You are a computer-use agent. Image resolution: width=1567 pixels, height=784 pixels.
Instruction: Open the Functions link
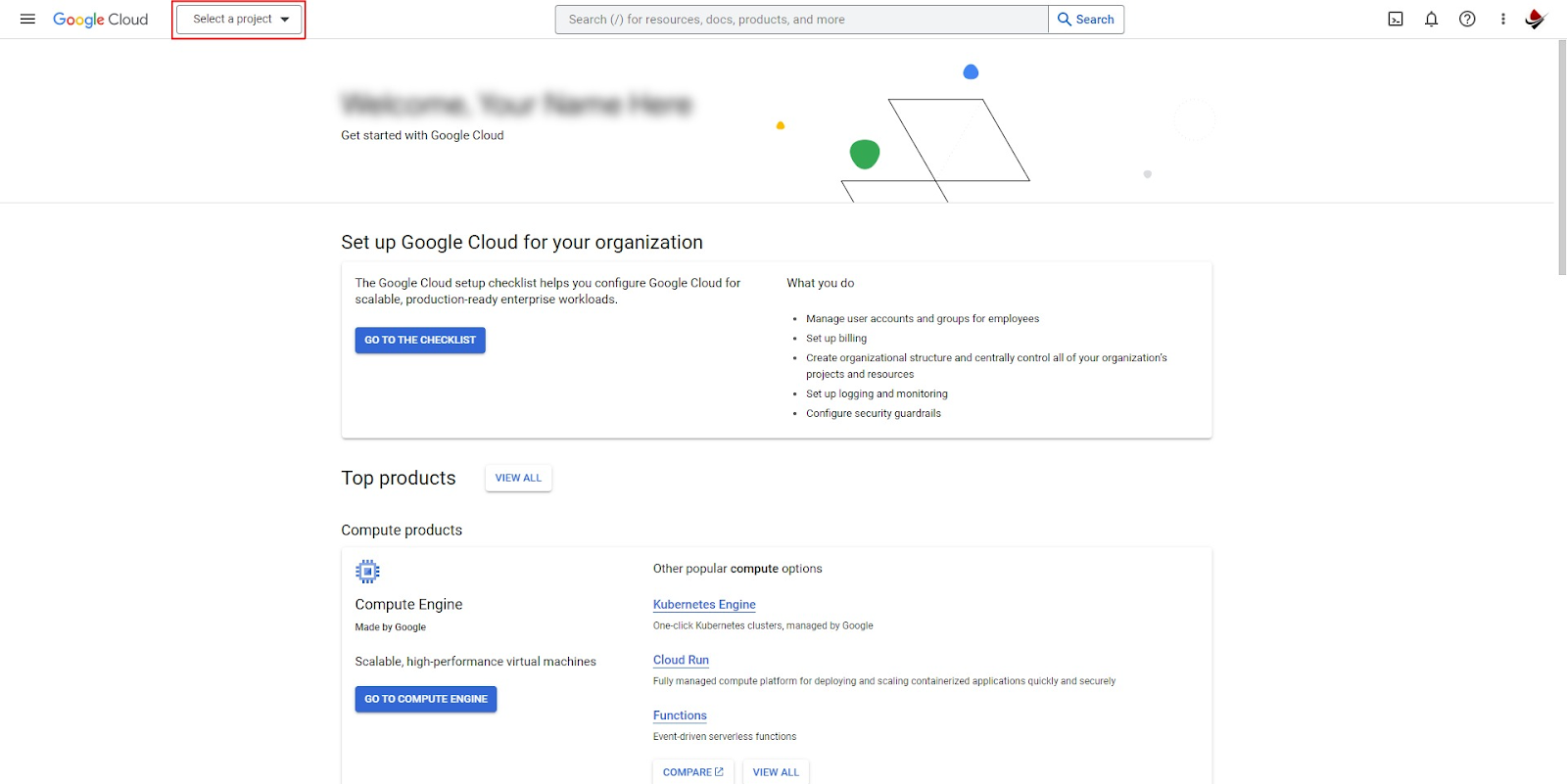click(680, 715)
